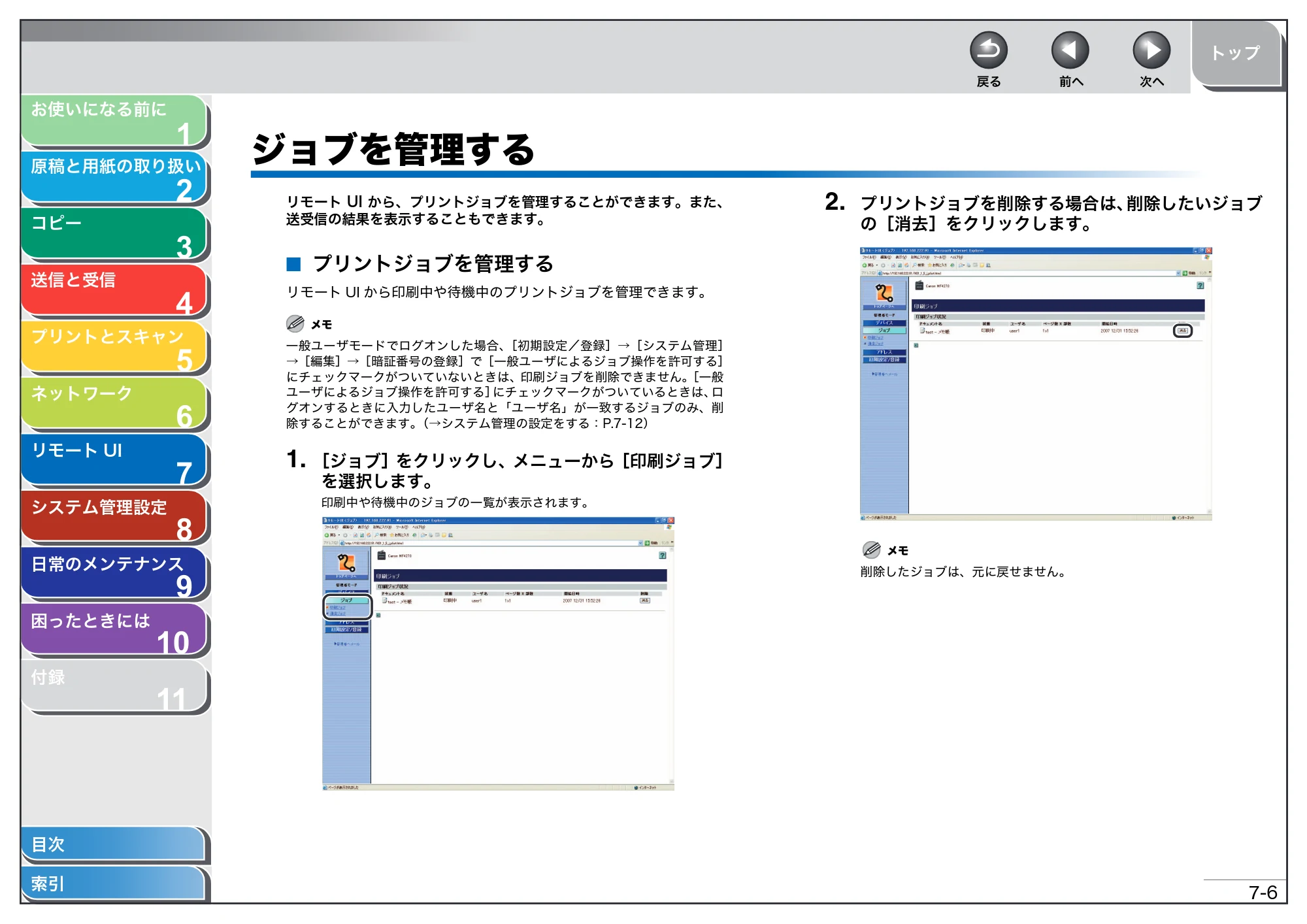
Task: Click the 前へ previous page arrow icon
Action: [x=1070, y=50]
